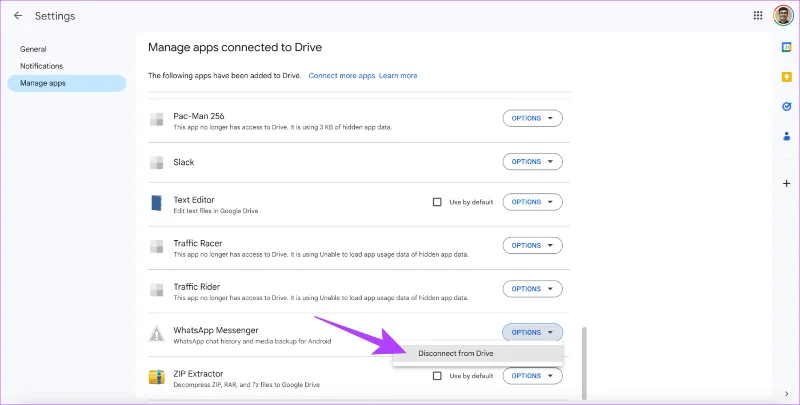800x405 pixels.
Task: Click the Traffic Rider app name
Action: [x=196, y=287]
